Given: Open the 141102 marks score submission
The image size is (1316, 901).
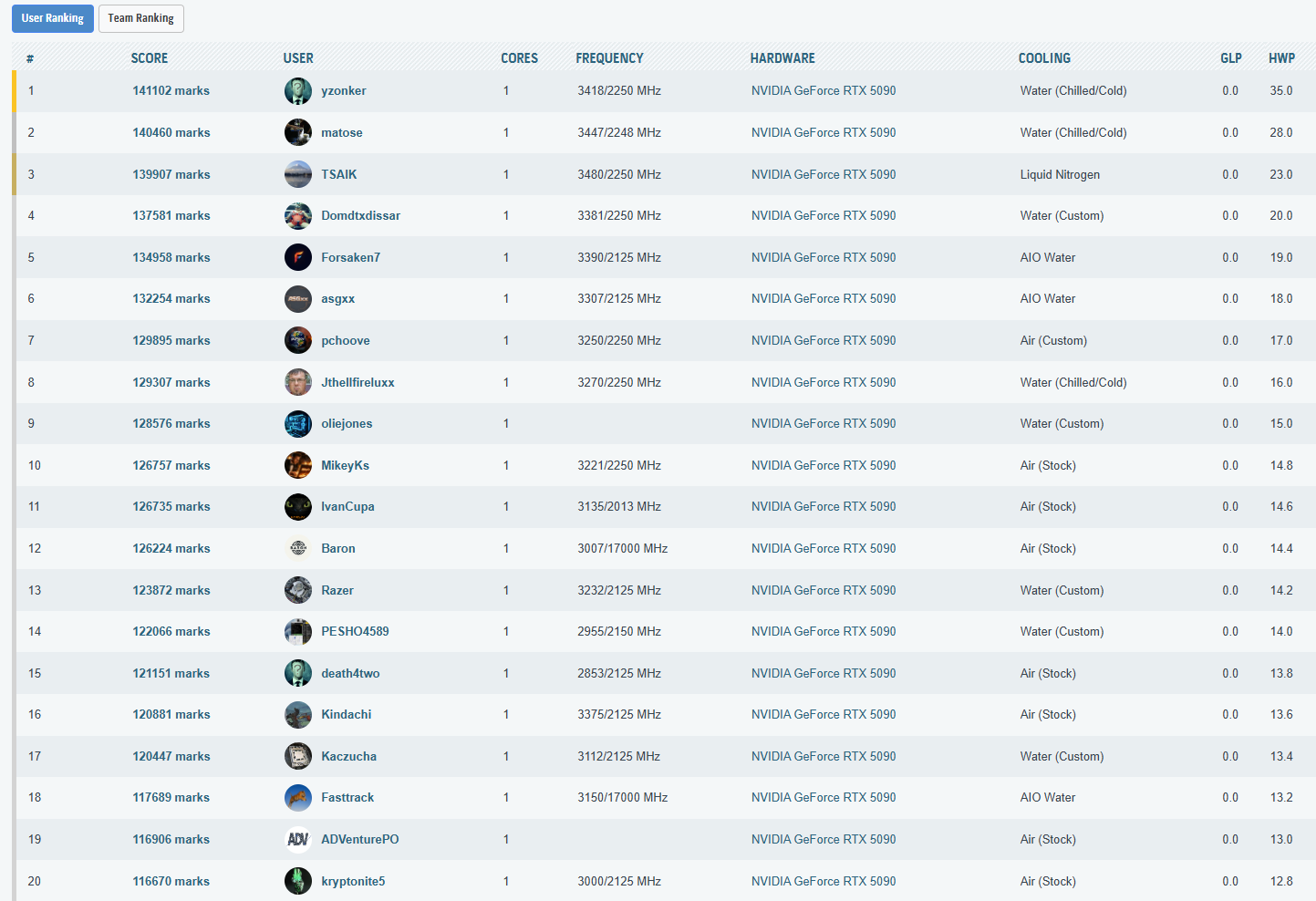Looking at the screenshot, I should click(x=171, y=91).
